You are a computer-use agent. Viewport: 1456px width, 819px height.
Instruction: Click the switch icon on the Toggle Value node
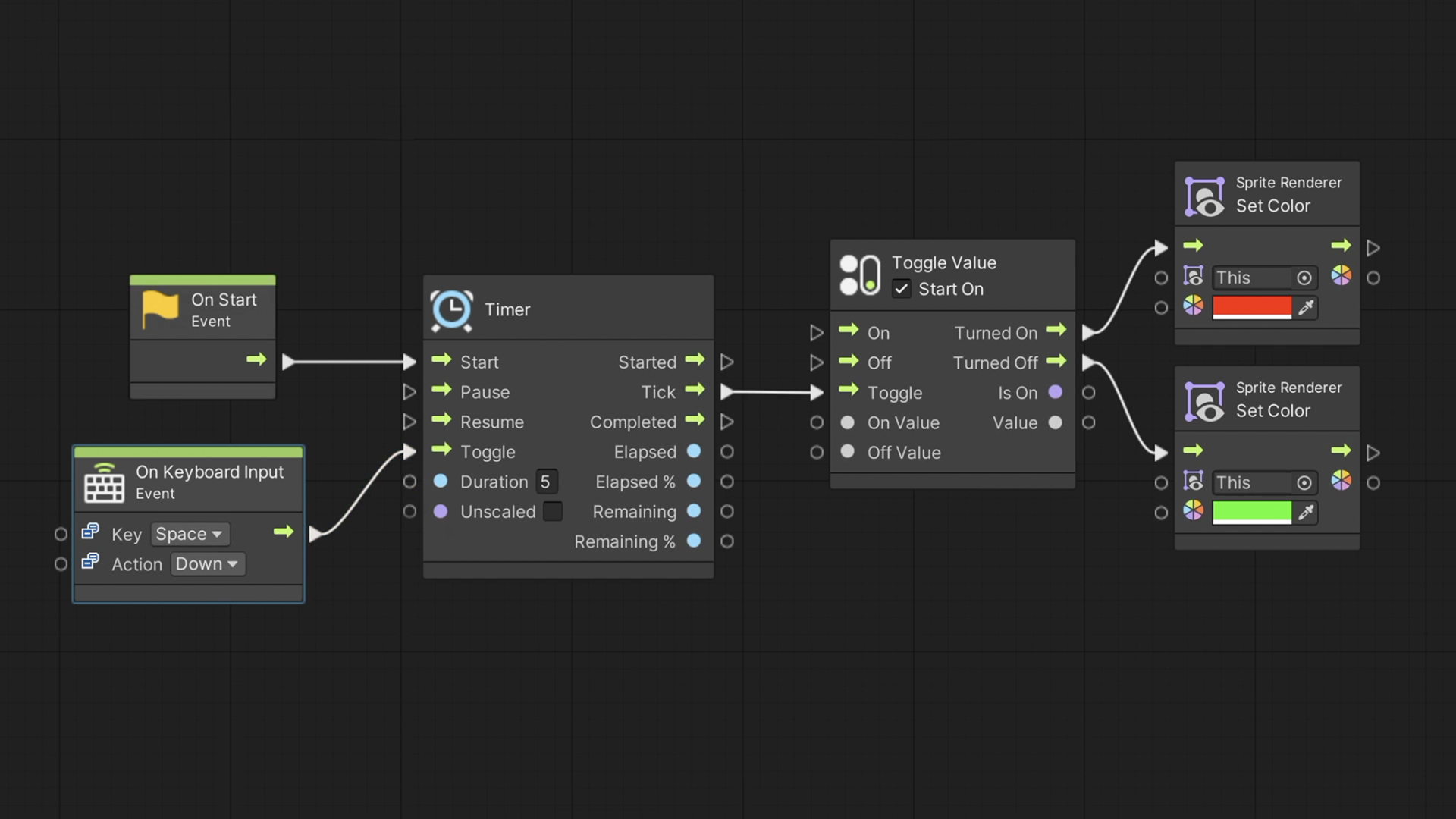pos(859,274)
